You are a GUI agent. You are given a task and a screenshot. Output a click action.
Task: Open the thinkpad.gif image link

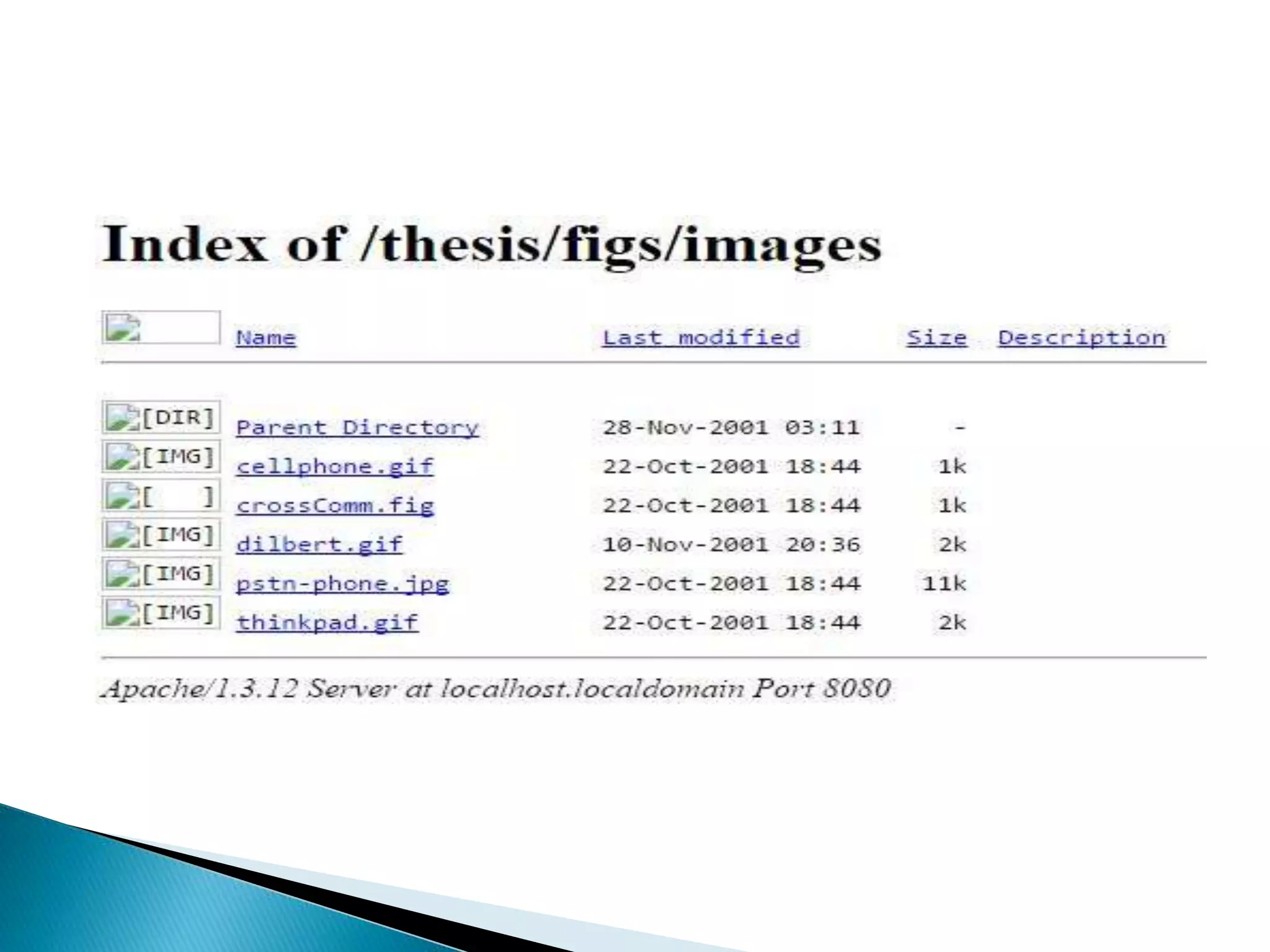tap(327, 623)
